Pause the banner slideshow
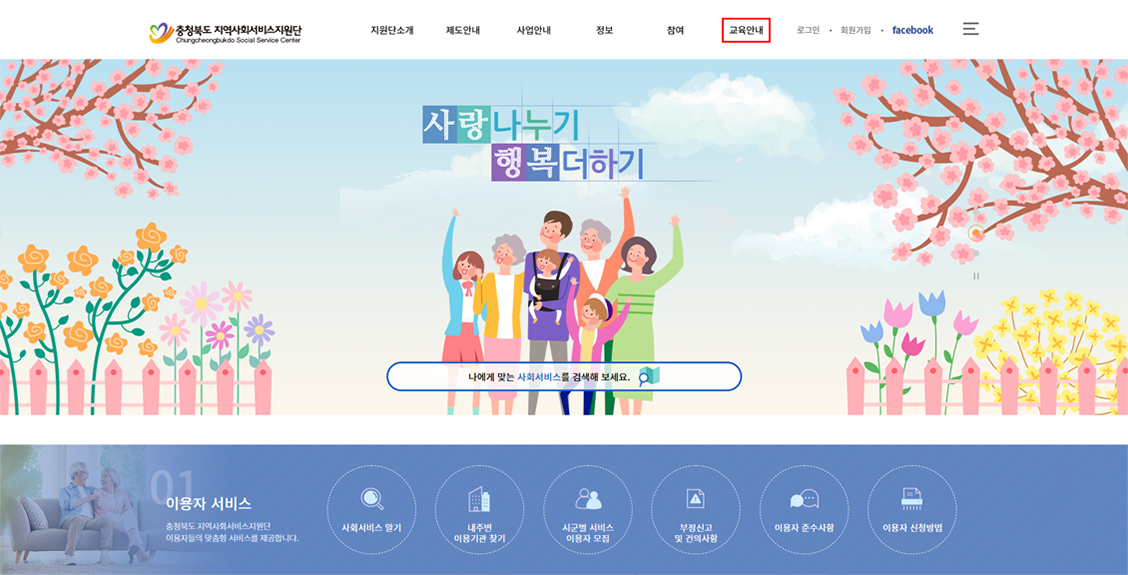1128x575 pixels. pyautogui.click(x=976, y=276)
